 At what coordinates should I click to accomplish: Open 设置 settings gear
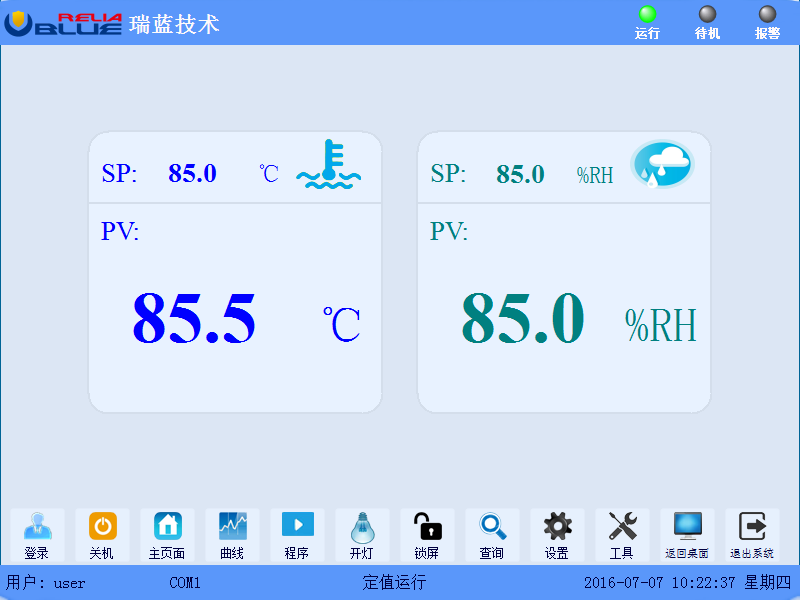[557, 535]
